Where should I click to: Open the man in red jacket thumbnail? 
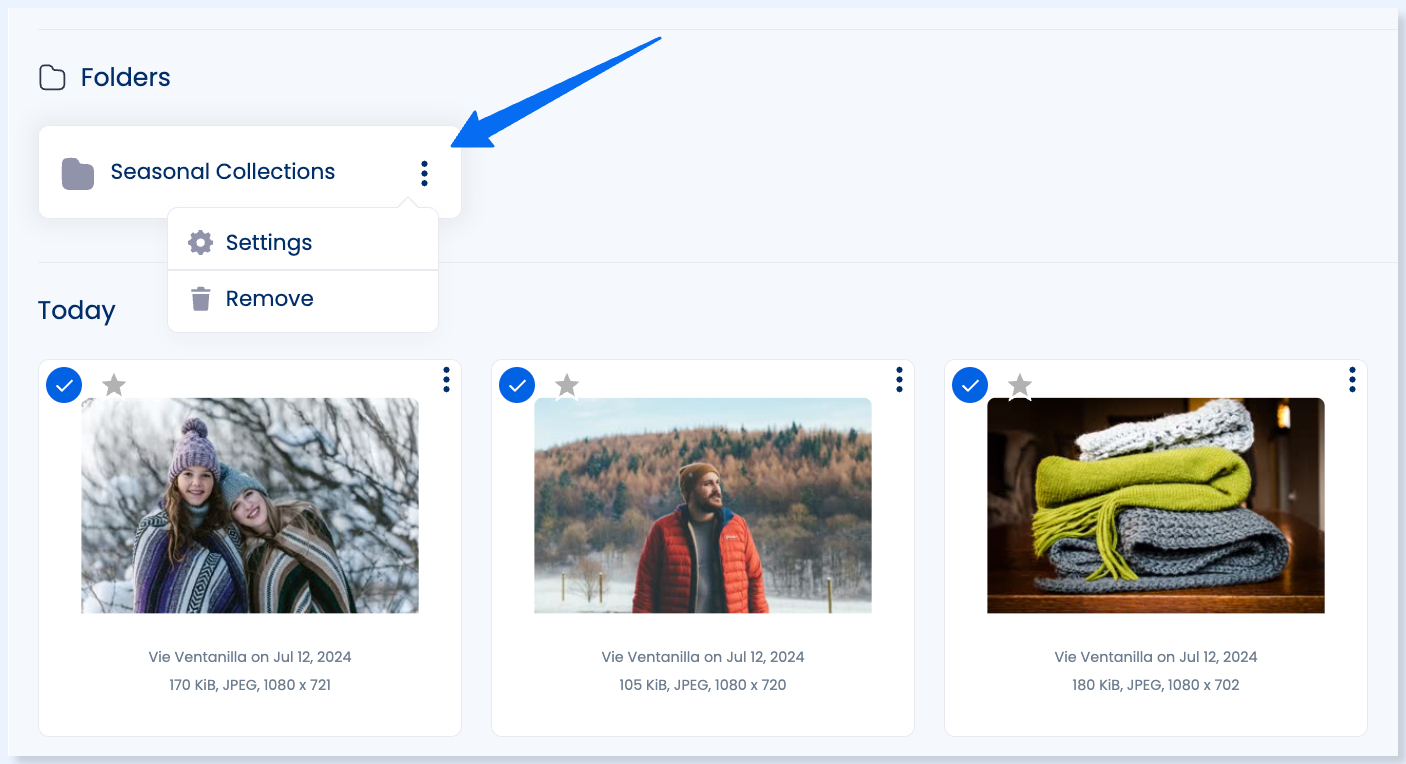(x=703, y=505)
